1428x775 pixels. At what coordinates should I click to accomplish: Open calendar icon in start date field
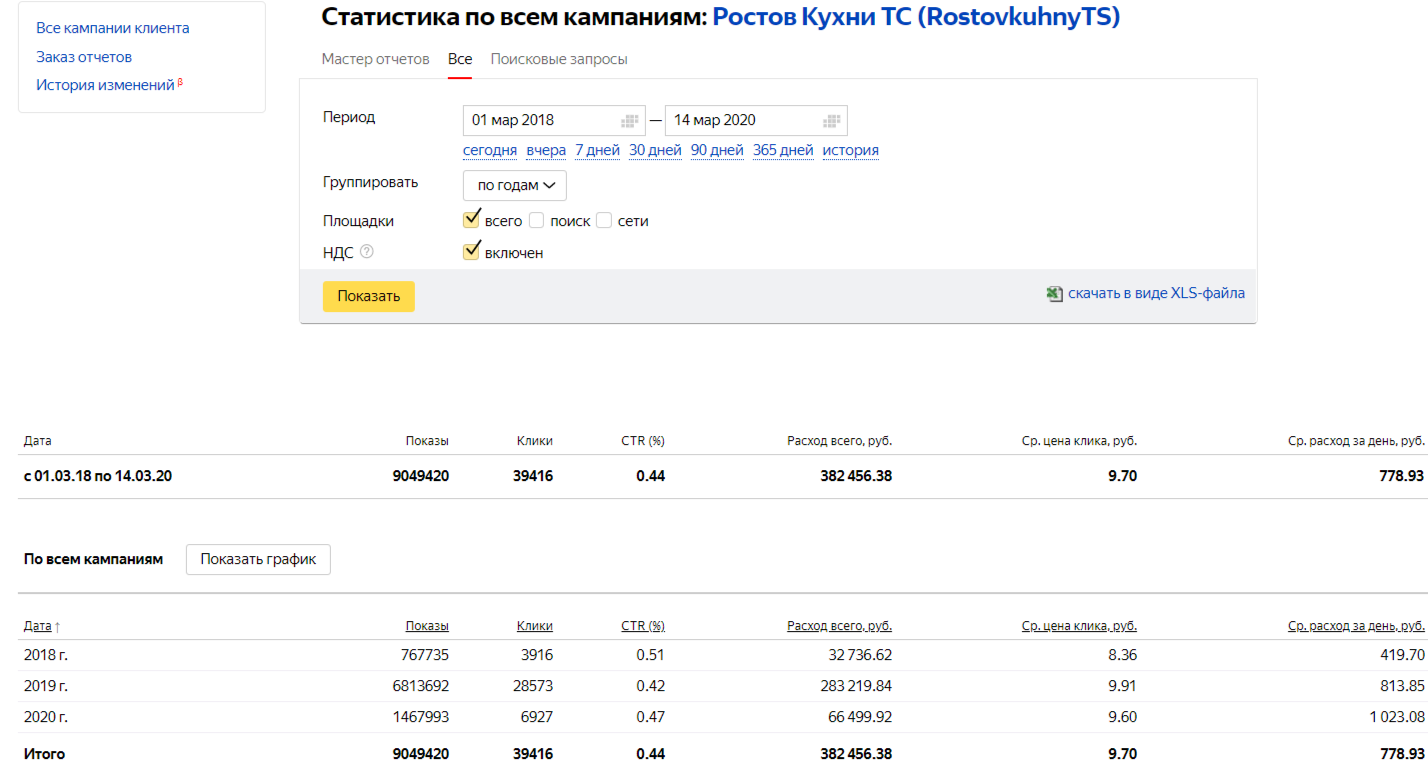pyautogui.click(x=629, y=121)
